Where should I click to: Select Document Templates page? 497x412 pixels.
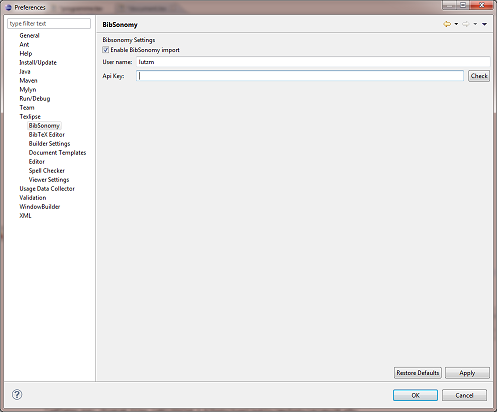pyautogui.click(x=57, y=152)
